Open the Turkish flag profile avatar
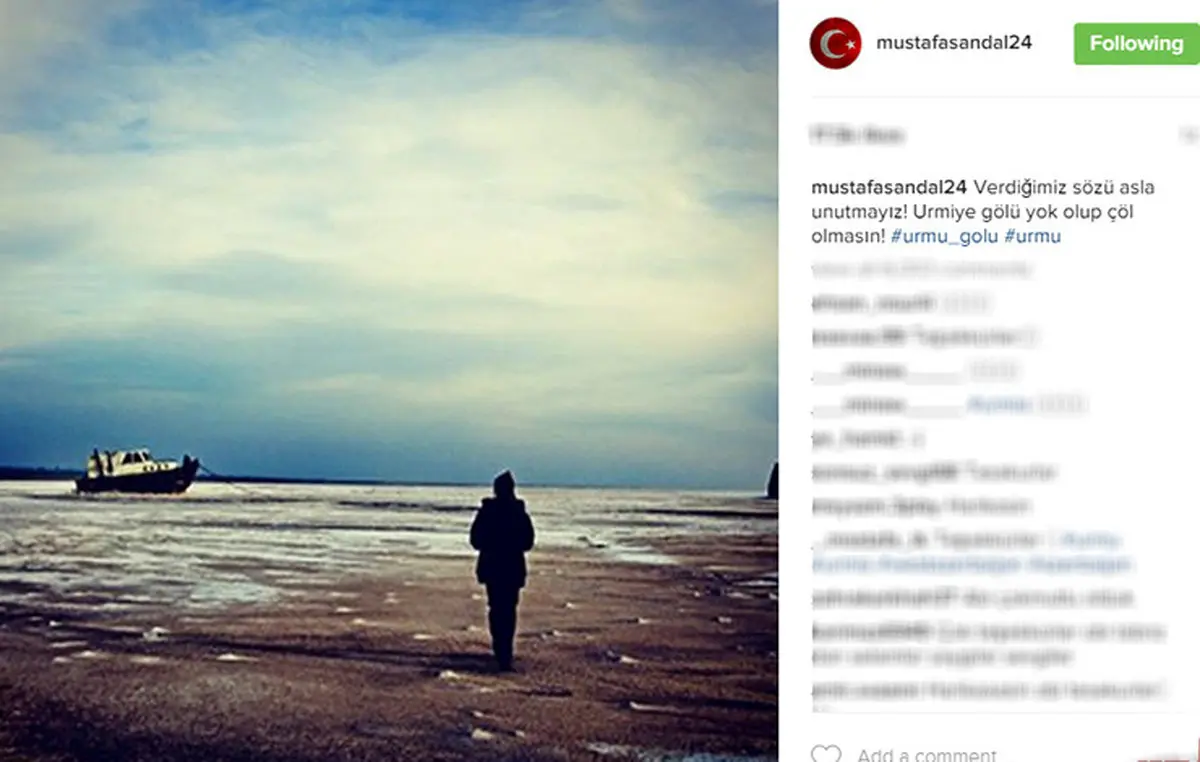 tap(835, 43)
